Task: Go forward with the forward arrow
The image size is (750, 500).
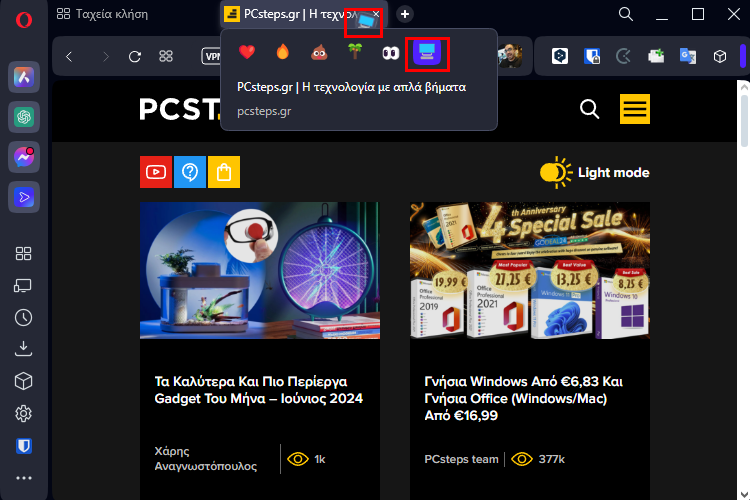Action: [106, 57]
